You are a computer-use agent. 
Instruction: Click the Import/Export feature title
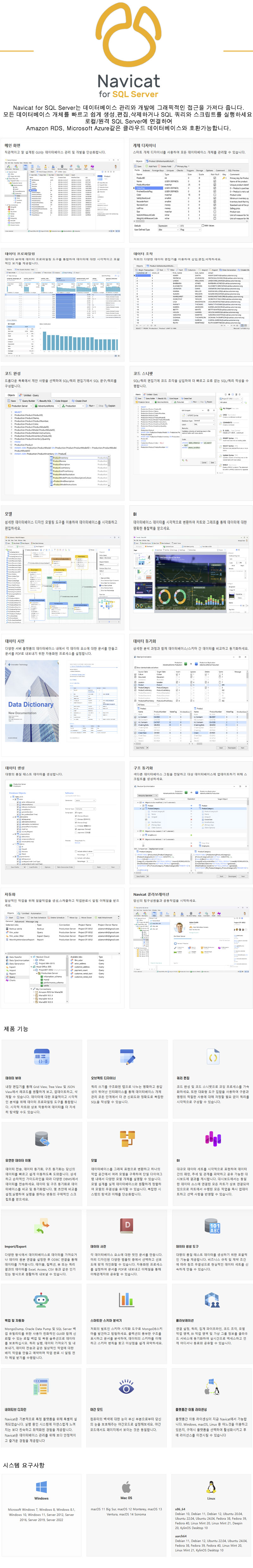[x=16, y=1246]
